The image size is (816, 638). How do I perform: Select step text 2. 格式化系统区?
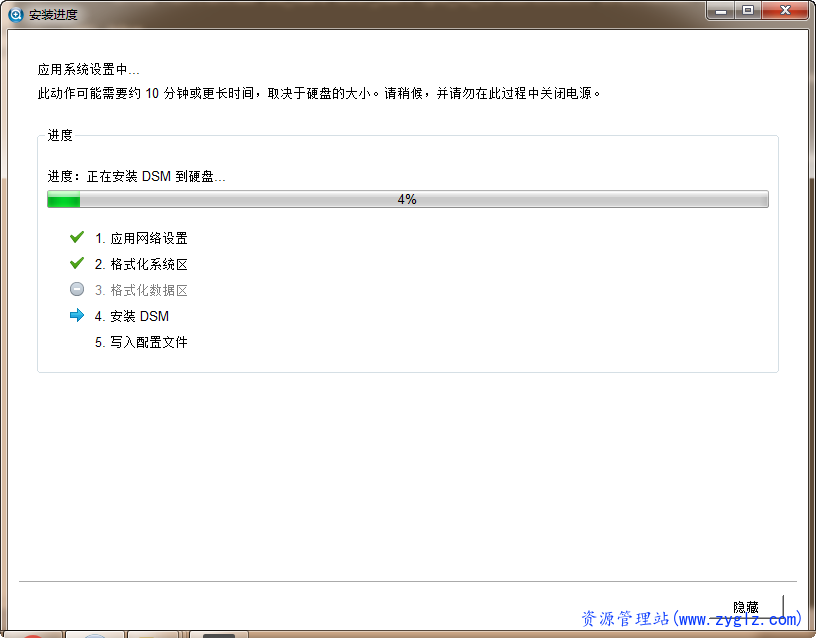click(141, 264)
